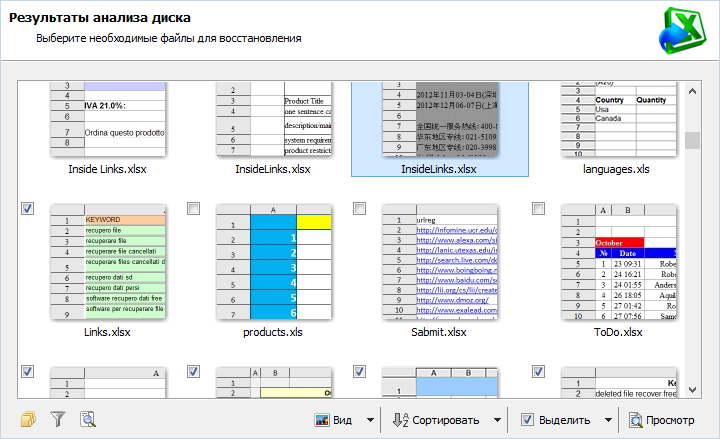Click the scrollbar down arrow

coord(692,390)
